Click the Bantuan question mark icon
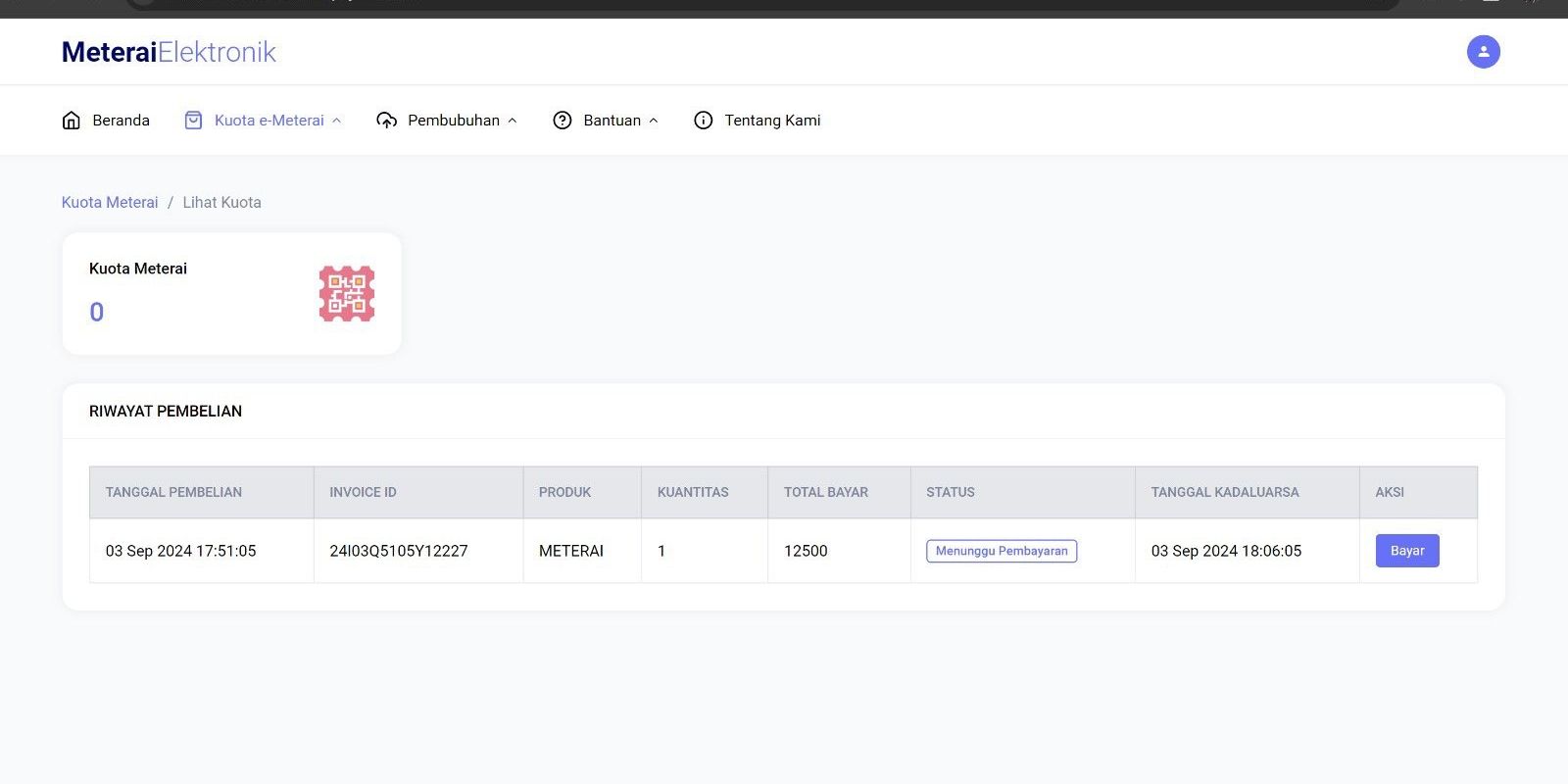Image resolution: width=1568 pixels, height=784 pixels. pyautogui.click(x=563, y=121)
